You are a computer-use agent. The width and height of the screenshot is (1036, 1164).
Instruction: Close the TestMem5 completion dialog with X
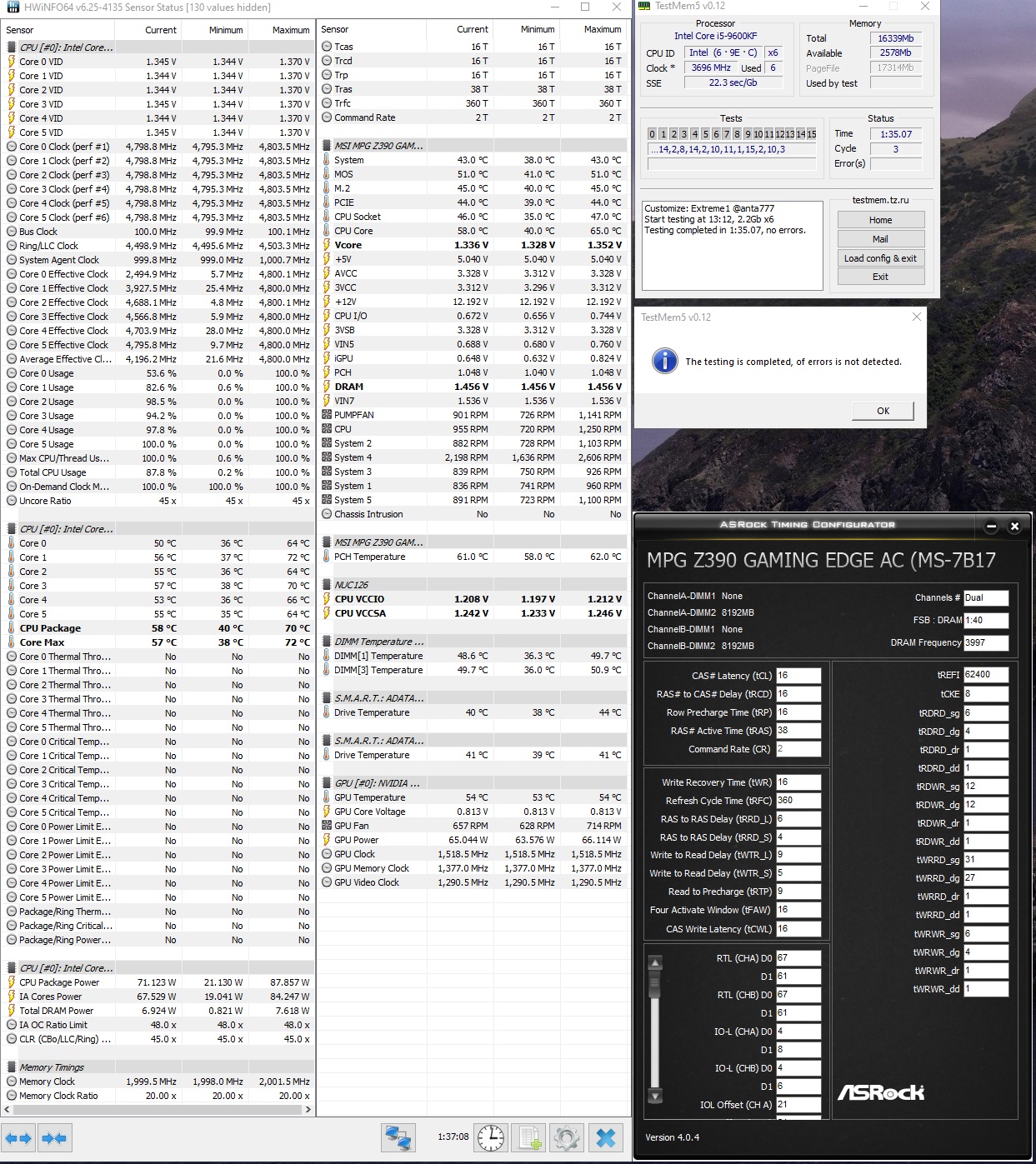point(917,317)
